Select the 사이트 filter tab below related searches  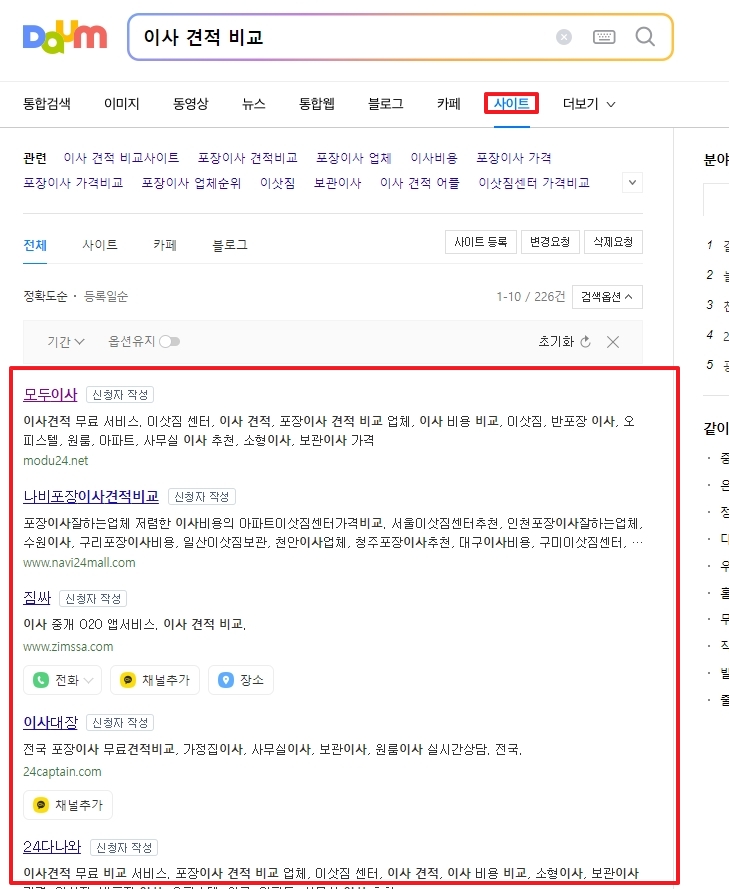100,245
